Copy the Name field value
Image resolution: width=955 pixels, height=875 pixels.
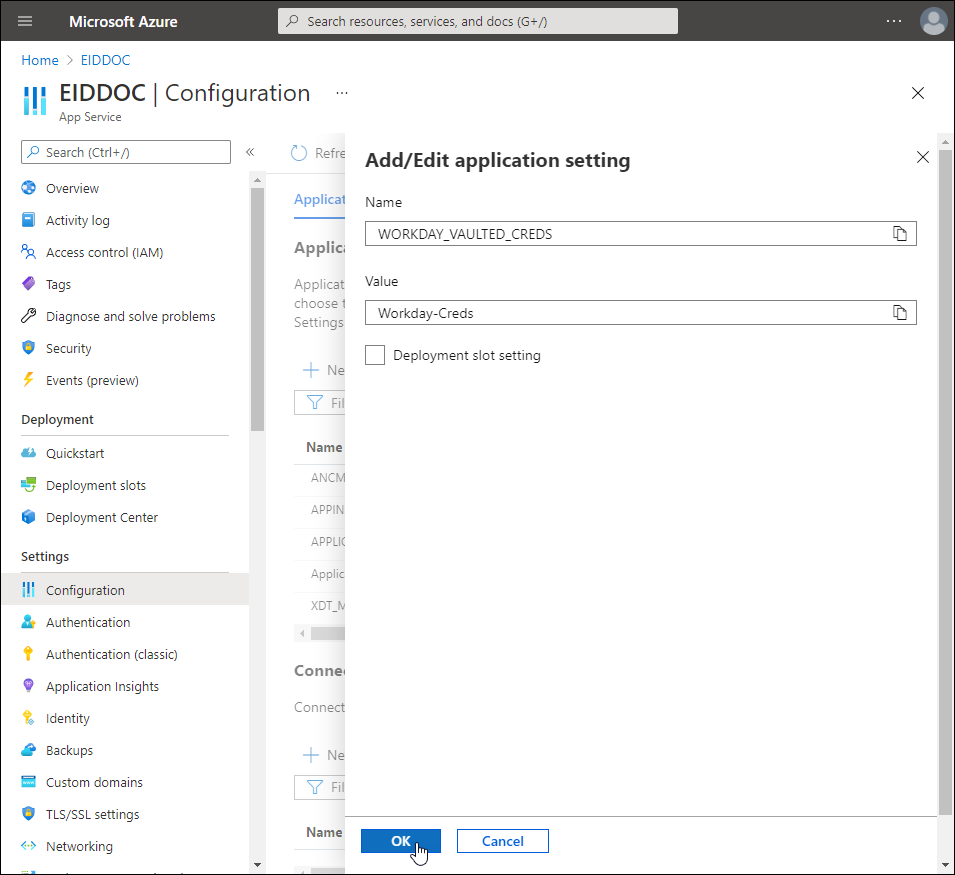pyautogui.click(x=900, y=233)
